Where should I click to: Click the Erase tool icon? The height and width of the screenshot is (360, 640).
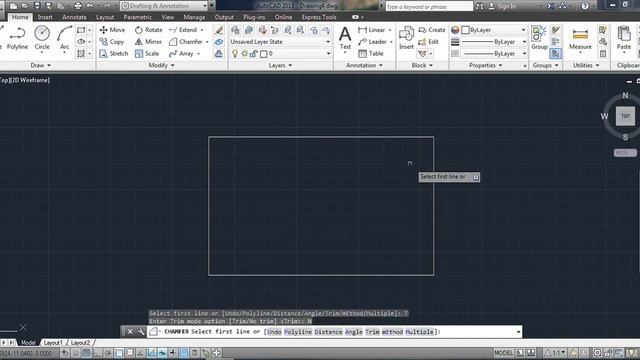[x=219, y=30]
